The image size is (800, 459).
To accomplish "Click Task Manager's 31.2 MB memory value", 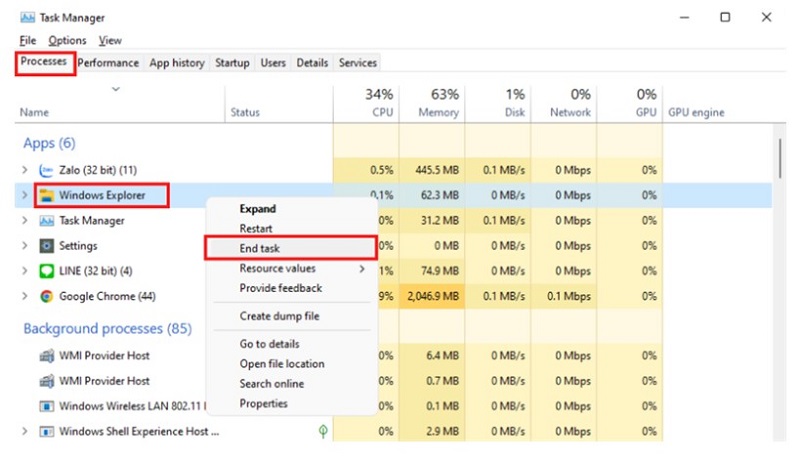I will [x=440, y=220].
